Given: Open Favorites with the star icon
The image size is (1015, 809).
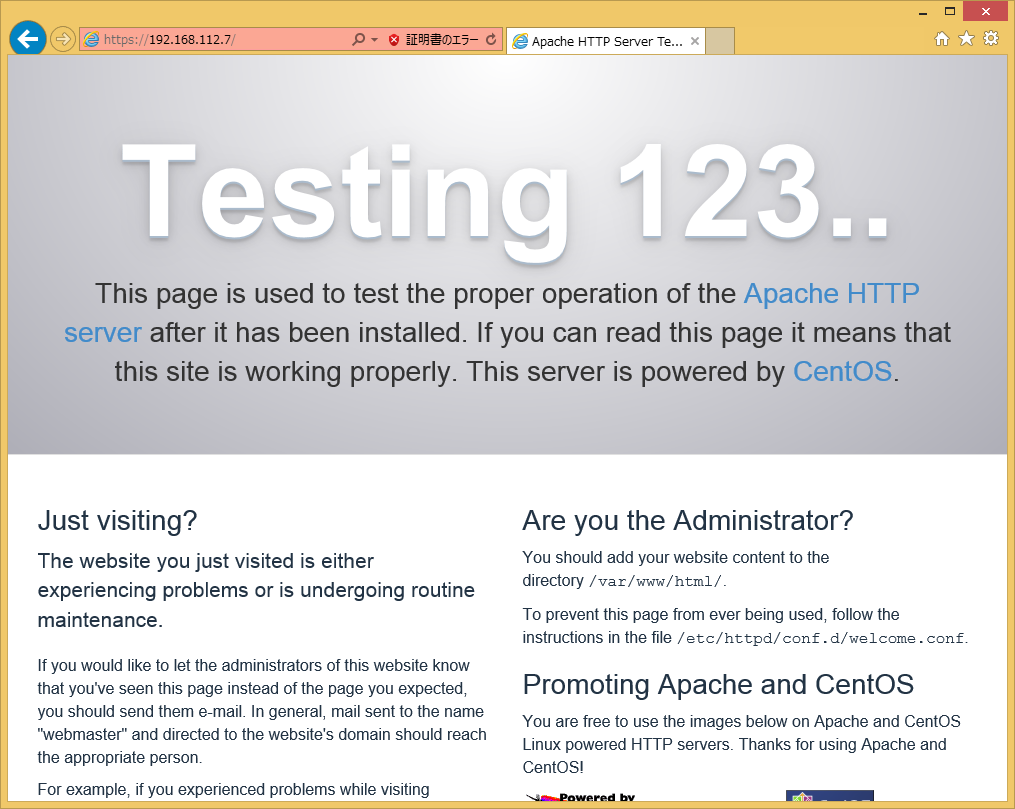Looking at the screenshot, I should tap(966, 39).
